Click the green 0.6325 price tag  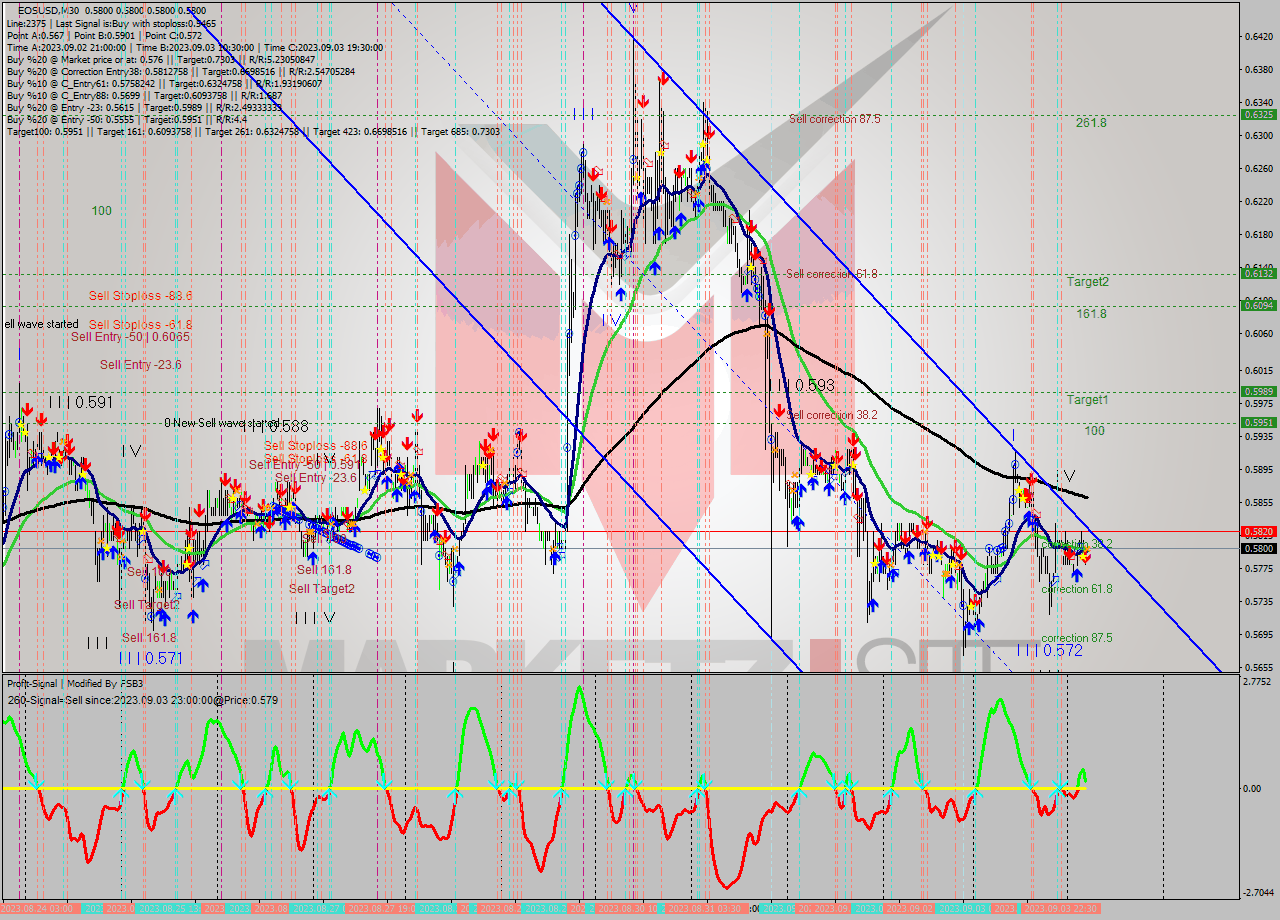click(1257, 115)
